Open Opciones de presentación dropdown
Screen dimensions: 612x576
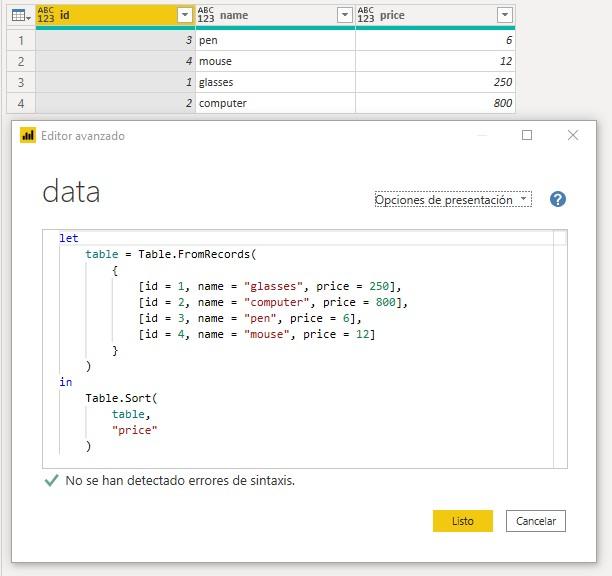453,199
